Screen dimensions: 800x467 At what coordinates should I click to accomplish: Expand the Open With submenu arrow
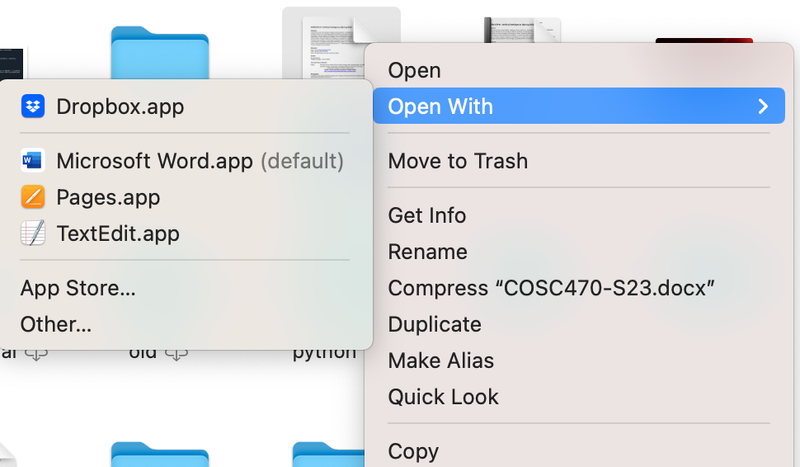(x=763, y=106)
